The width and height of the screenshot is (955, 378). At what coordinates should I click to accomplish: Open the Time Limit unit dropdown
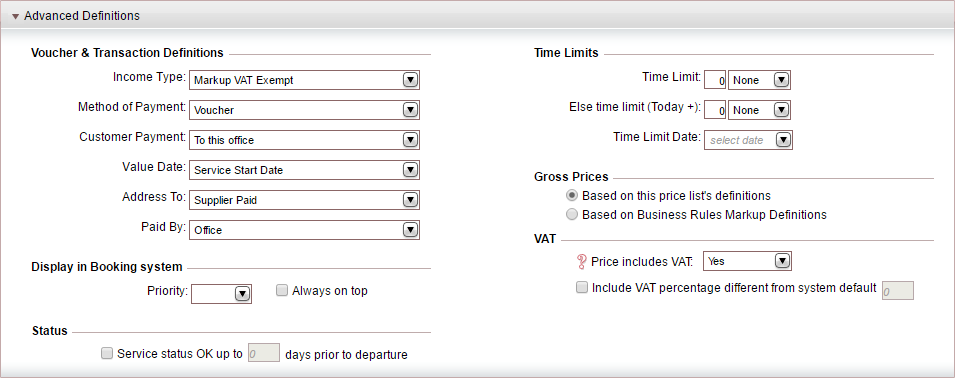[x=759, y=80]
